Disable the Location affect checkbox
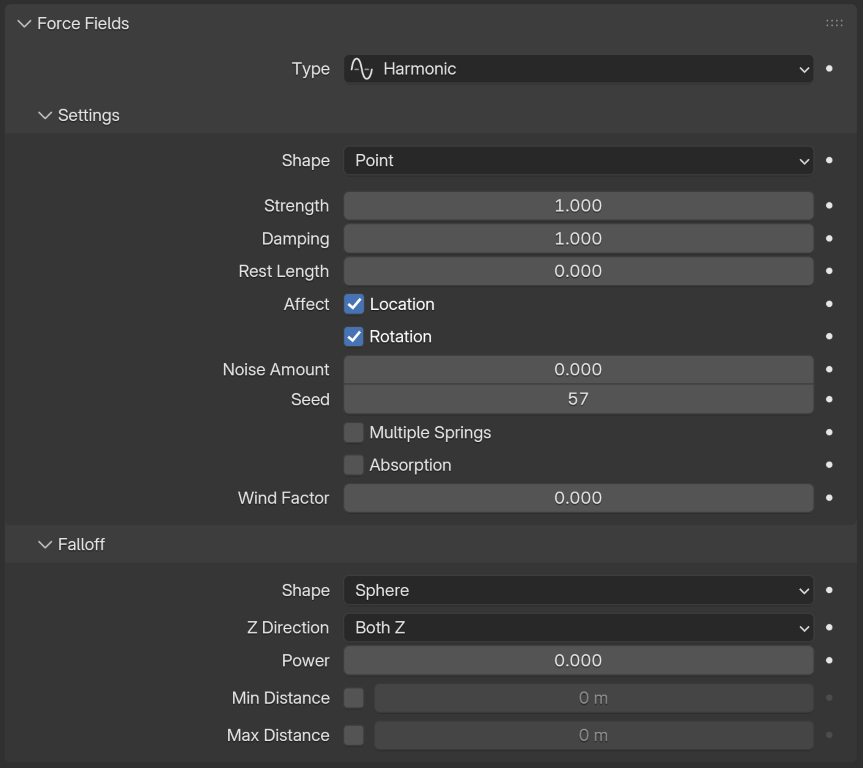 [x=354, y=304]
